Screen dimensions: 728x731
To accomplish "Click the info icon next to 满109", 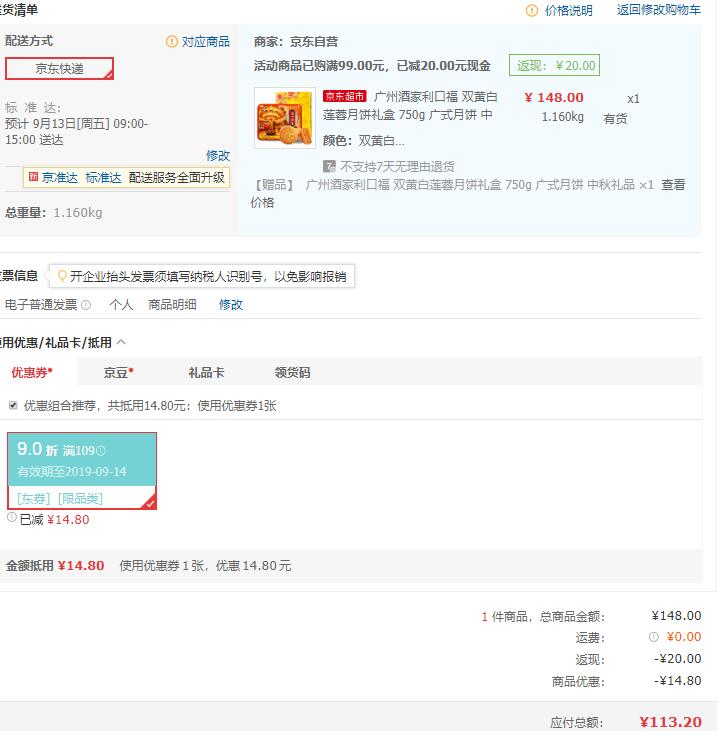I will (101, 450).
